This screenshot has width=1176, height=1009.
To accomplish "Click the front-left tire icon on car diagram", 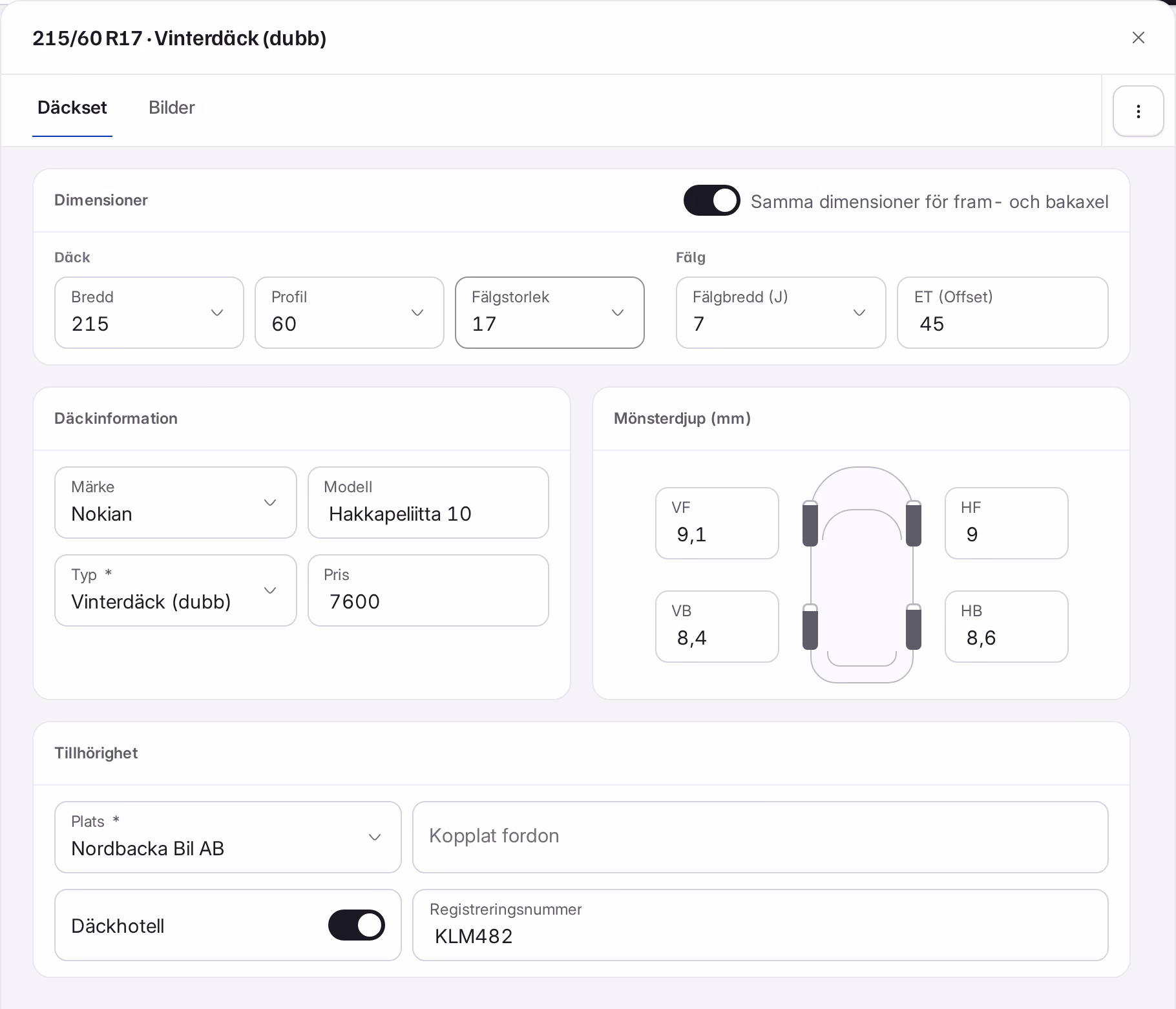I will pos(810,523).
